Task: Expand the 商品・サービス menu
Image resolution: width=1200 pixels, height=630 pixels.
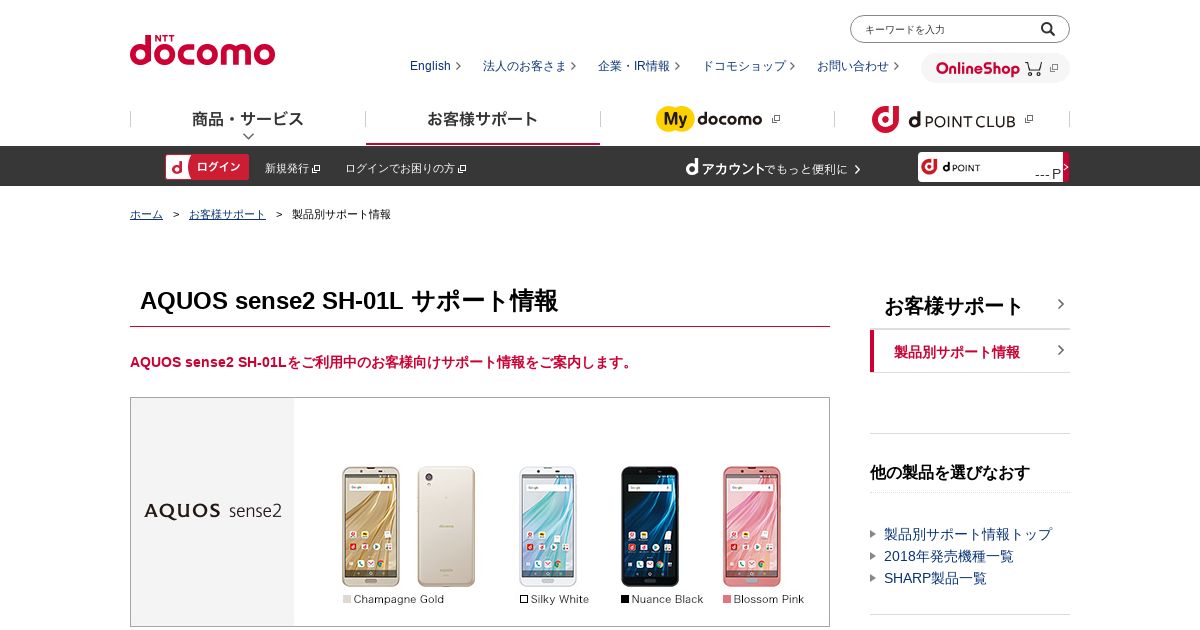Action: pos(248,125)
